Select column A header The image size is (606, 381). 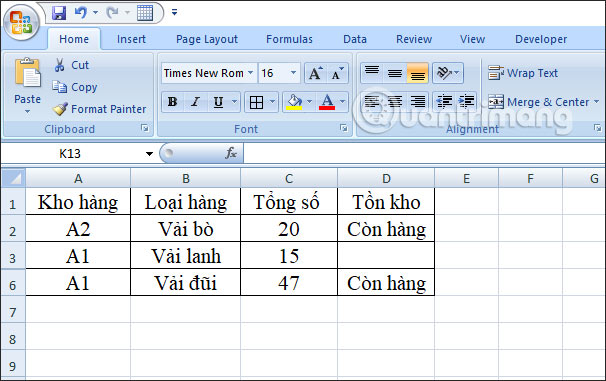[x=78, y=179]
